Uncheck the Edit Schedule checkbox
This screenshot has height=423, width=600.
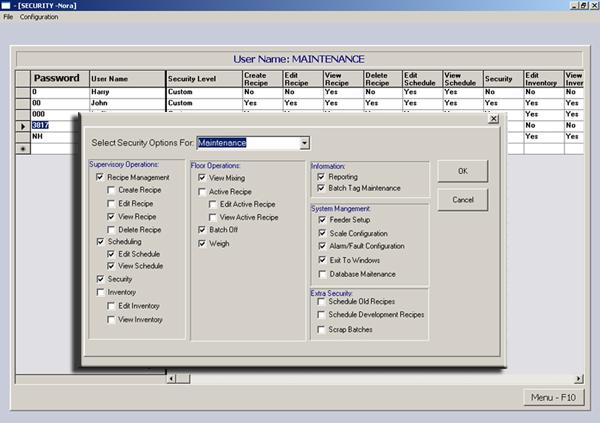point(111,254)
